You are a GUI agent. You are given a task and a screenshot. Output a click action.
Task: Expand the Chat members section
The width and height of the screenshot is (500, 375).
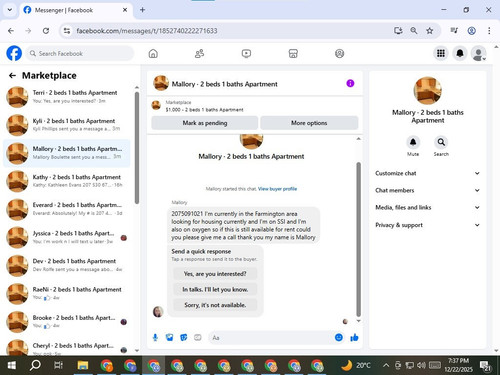428,190
